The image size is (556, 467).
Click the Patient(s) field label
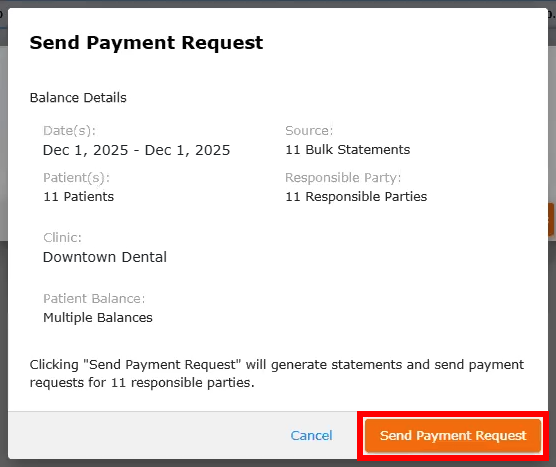[77, 178]
